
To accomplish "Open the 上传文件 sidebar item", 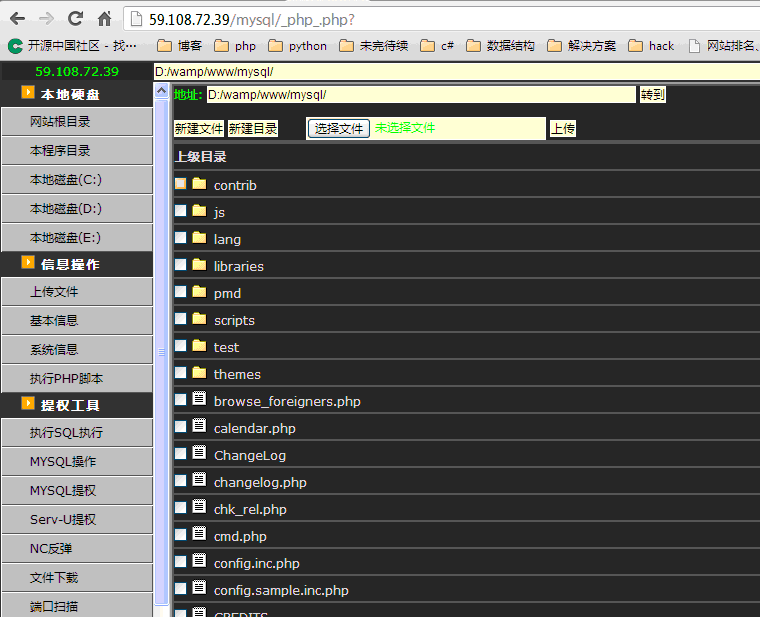I will pos(77,291).
